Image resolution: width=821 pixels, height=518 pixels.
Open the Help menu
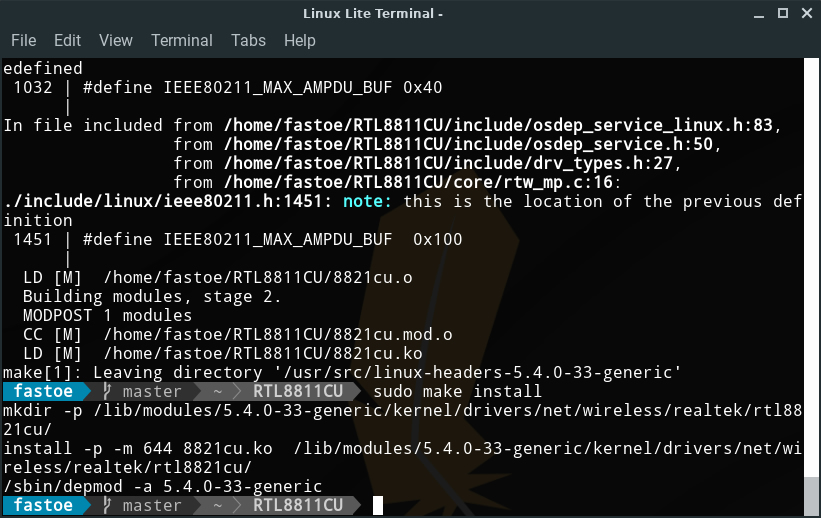point(299,40)
